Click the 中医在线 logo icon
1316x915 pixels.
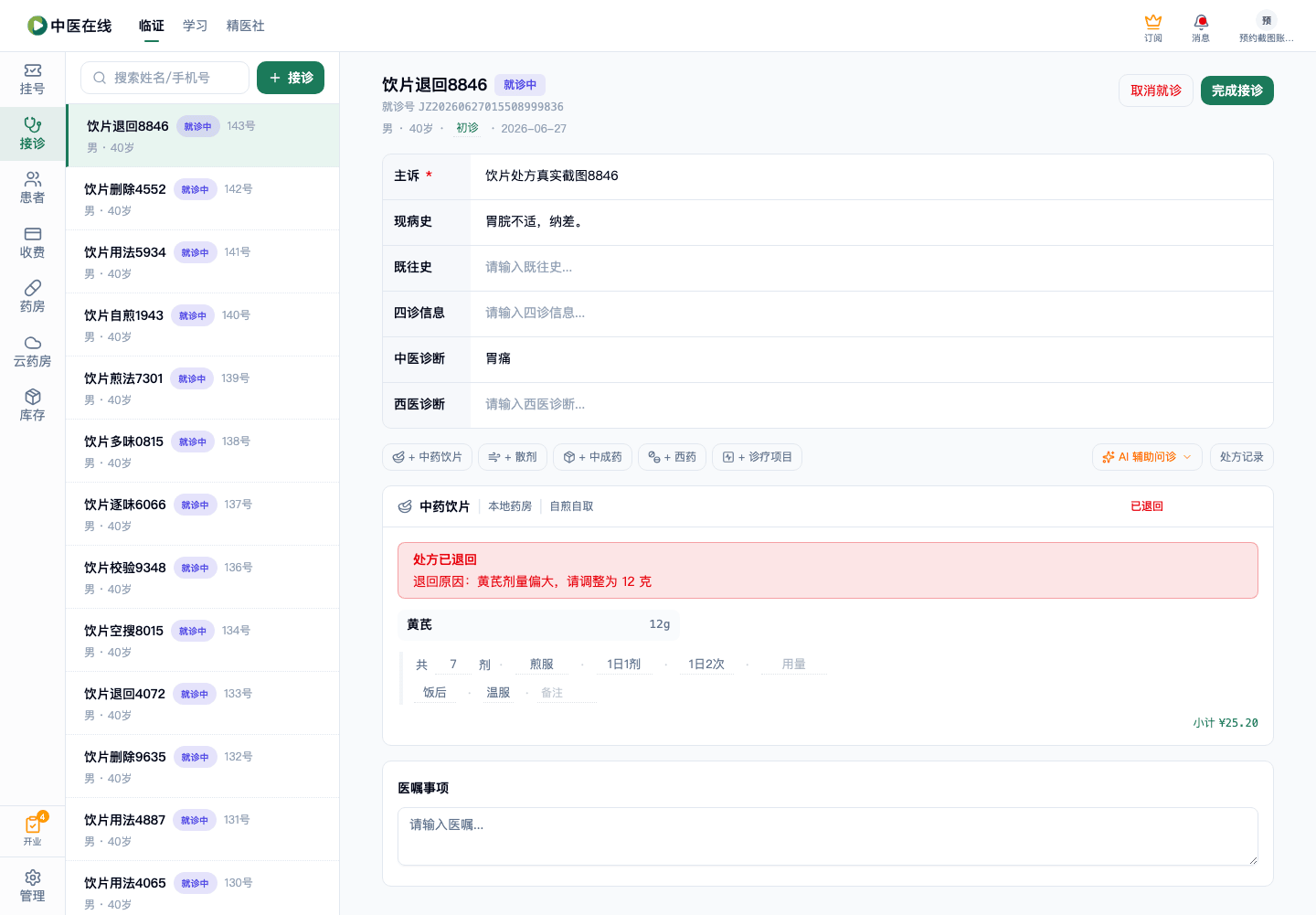coord(37,26)
